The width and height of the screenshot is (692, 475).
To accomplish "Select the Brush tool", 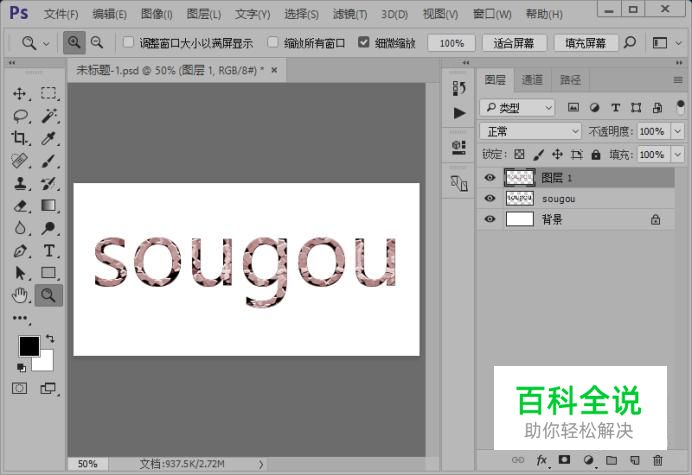I will 49,161.
